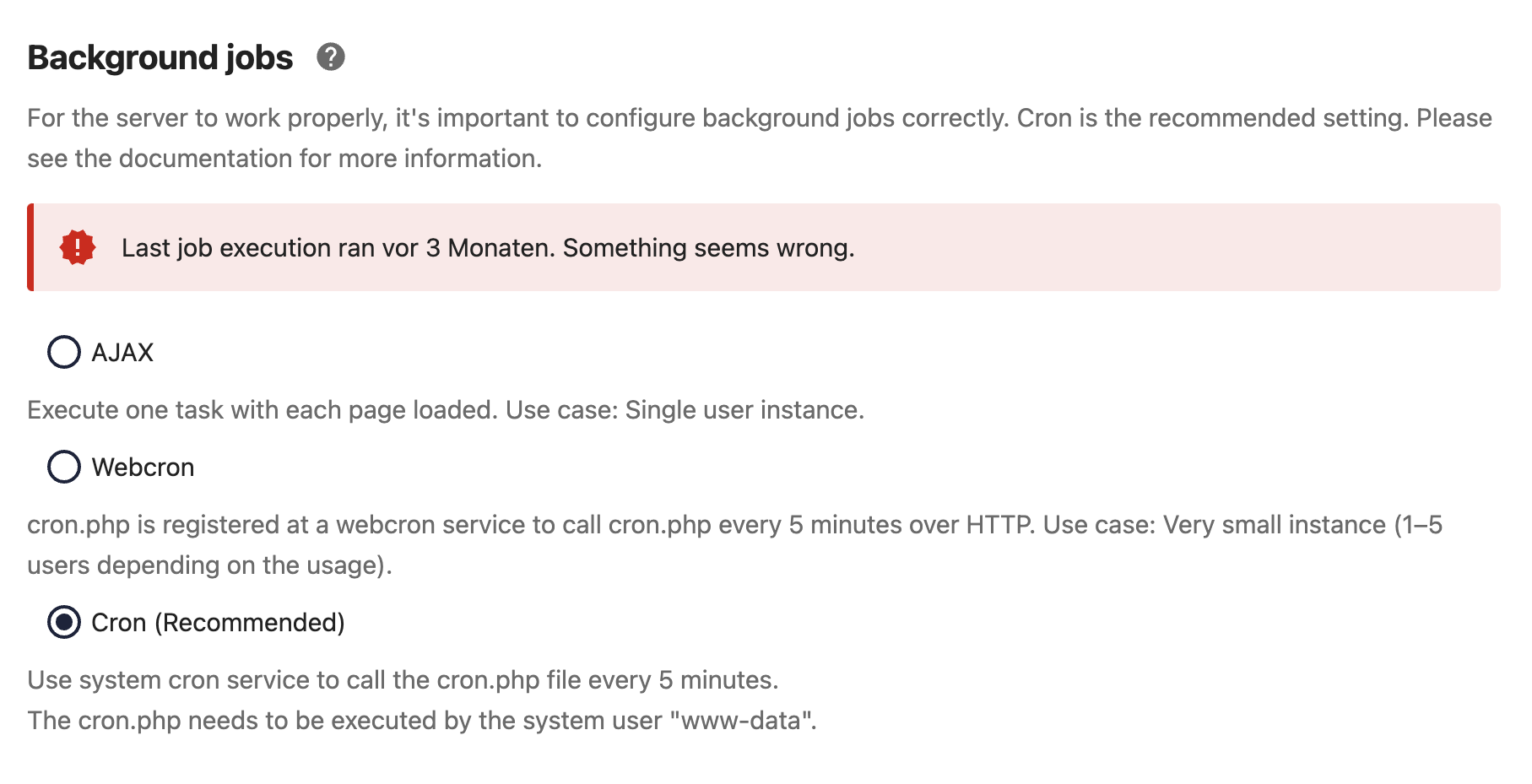Click the "Cron (Recommended)" label text
The width and height of the screenshot is (1532, 784).
pyautogui.click(x=218, y=623)
